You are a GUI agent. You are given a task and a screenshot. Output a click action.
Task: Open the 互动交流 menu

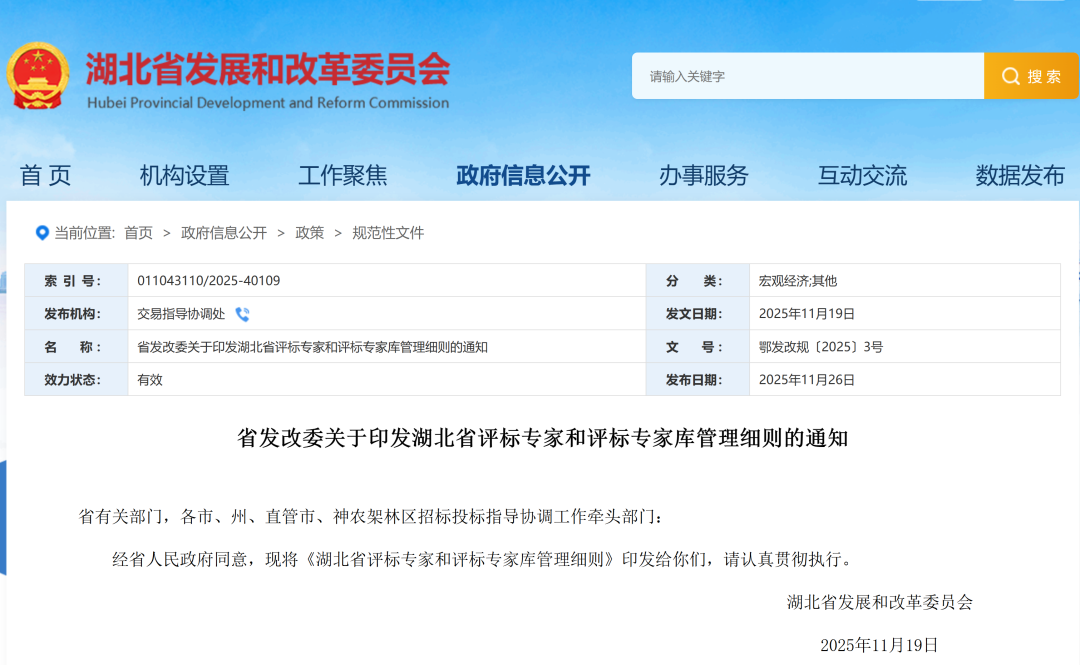click(862, 174)
